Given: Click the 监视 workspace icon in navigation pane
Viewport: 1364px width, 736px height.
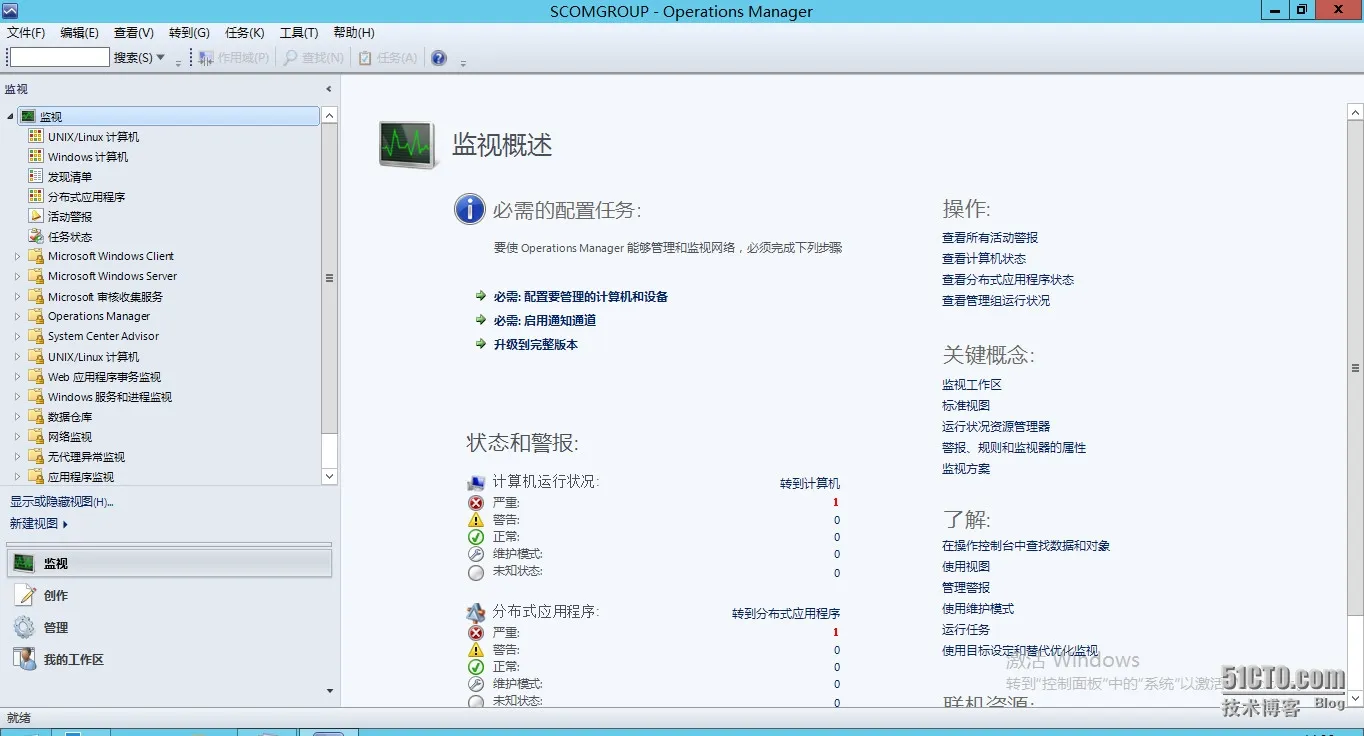Looking at the screenshot, I should click(x=24, y=563).
